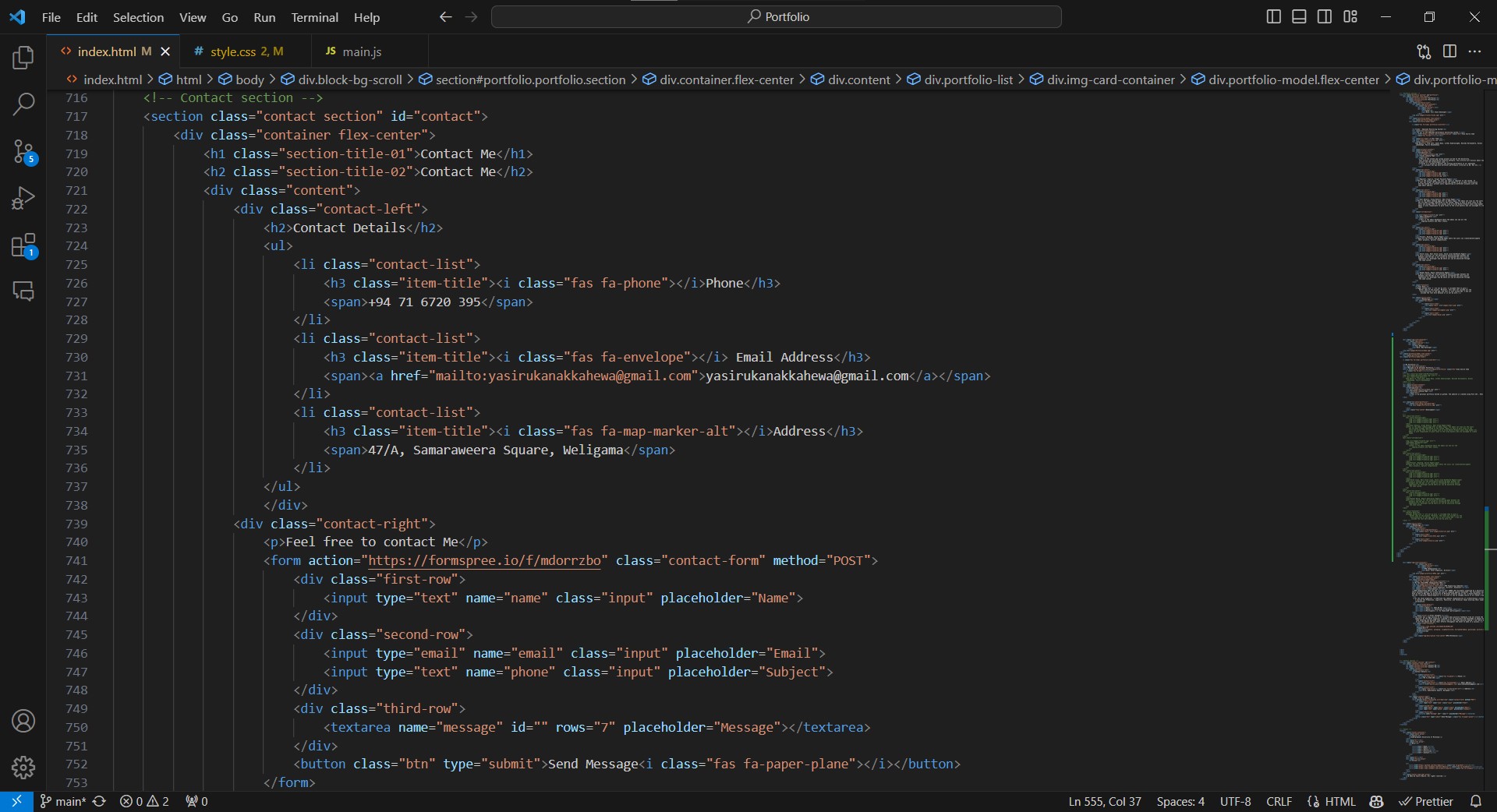Open Run and Debug view
1497x812 pixels.
[23, 198]
